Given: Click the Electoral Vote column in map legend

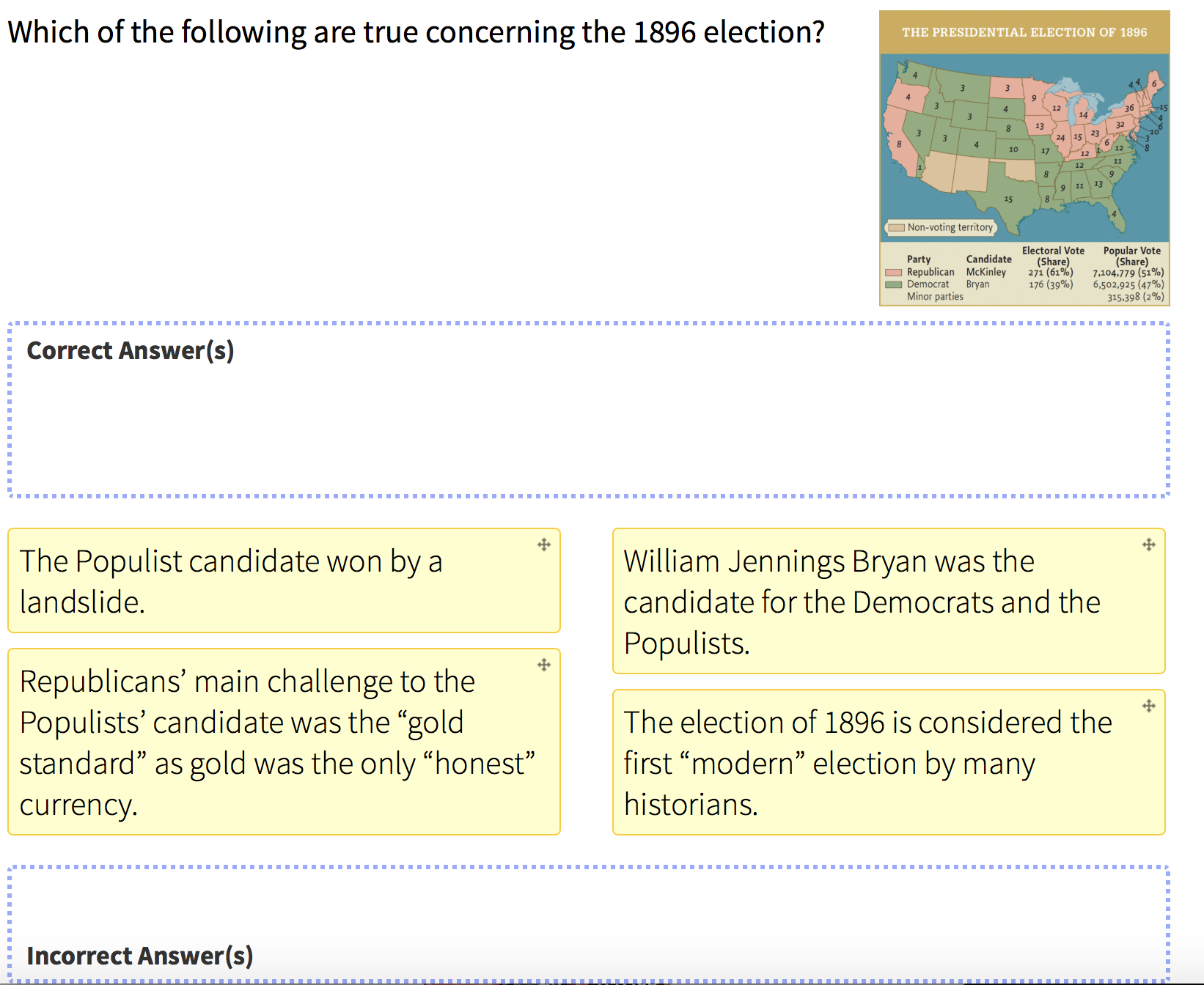Looking at the screenshot, I should pyautogui.click(x=1053, y=268).
